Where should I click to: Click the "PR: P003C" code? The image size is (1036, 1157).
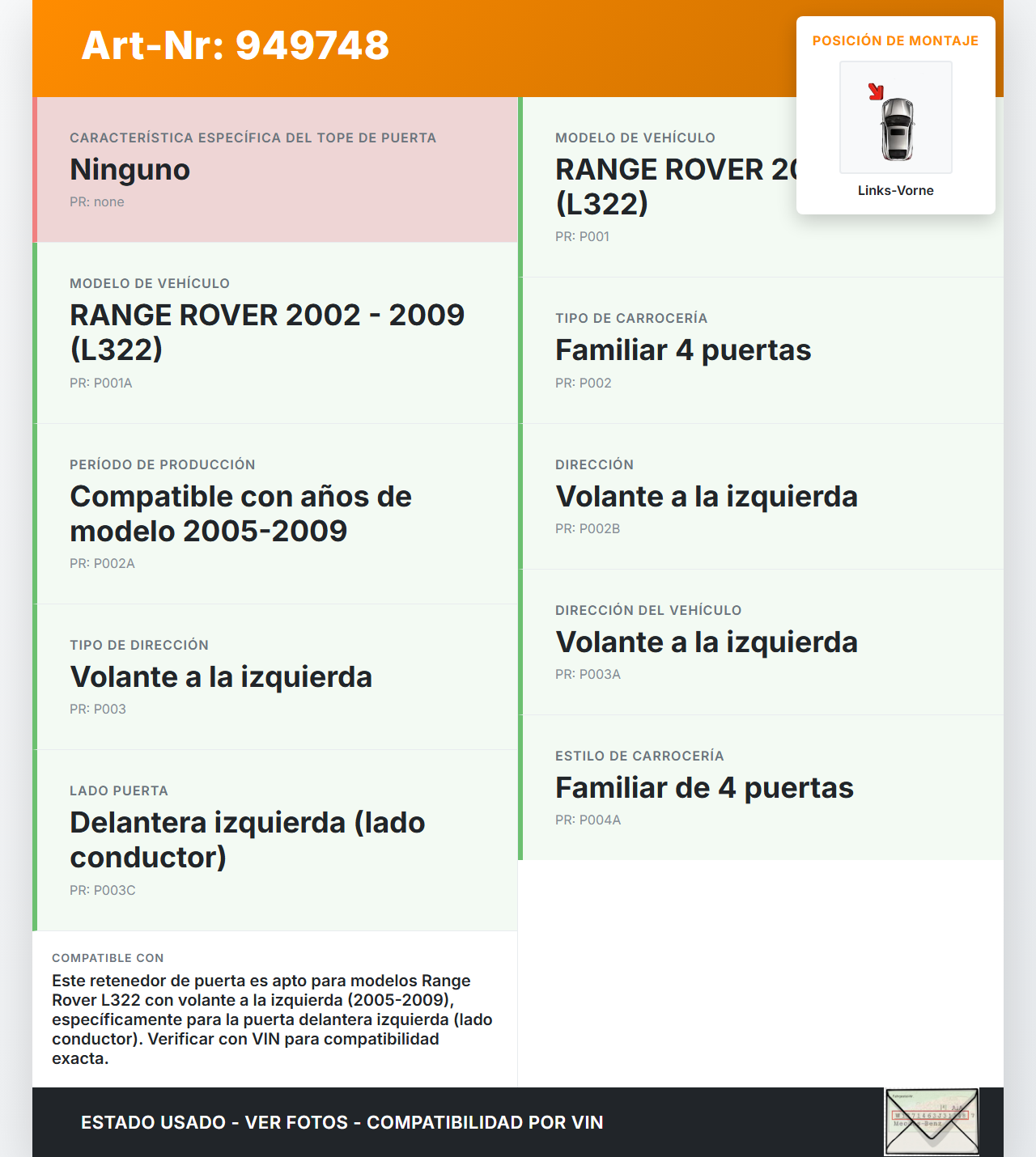point(103,890)
